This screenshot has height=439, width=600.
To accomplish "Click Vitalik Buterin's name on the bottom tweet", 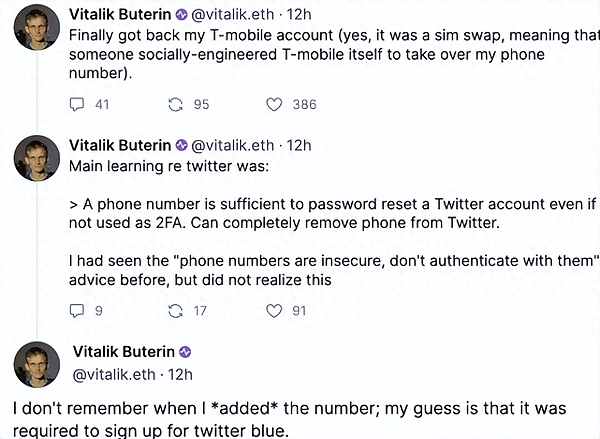I will click(x=124, y=352).
